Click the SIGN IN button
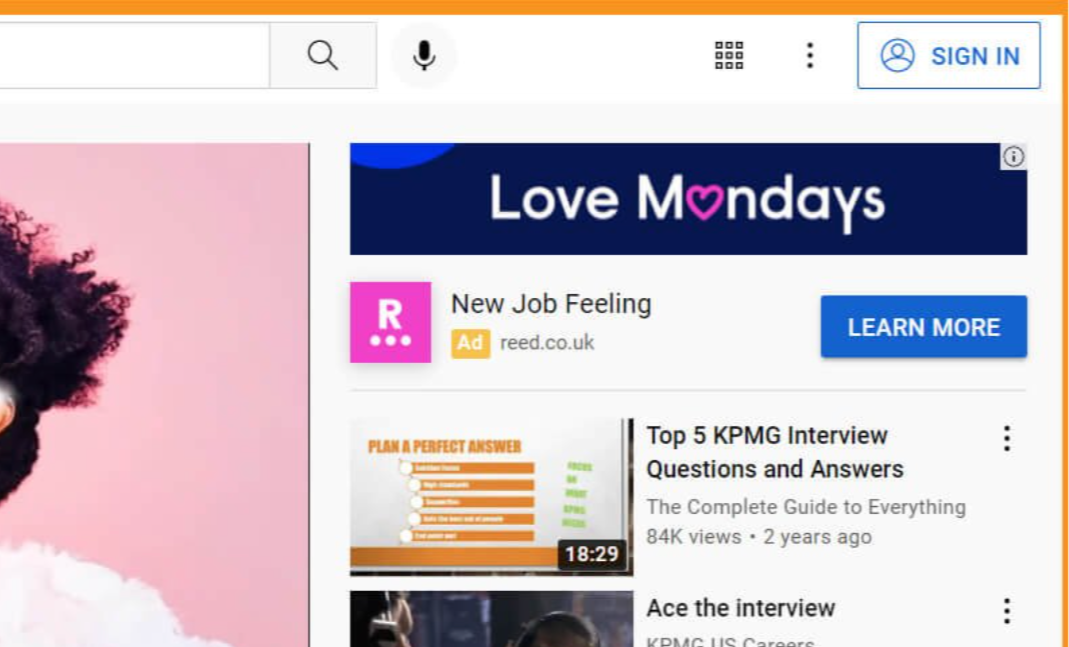The width and height of the screenshot is (1069, 647). [x=949, y=55]
